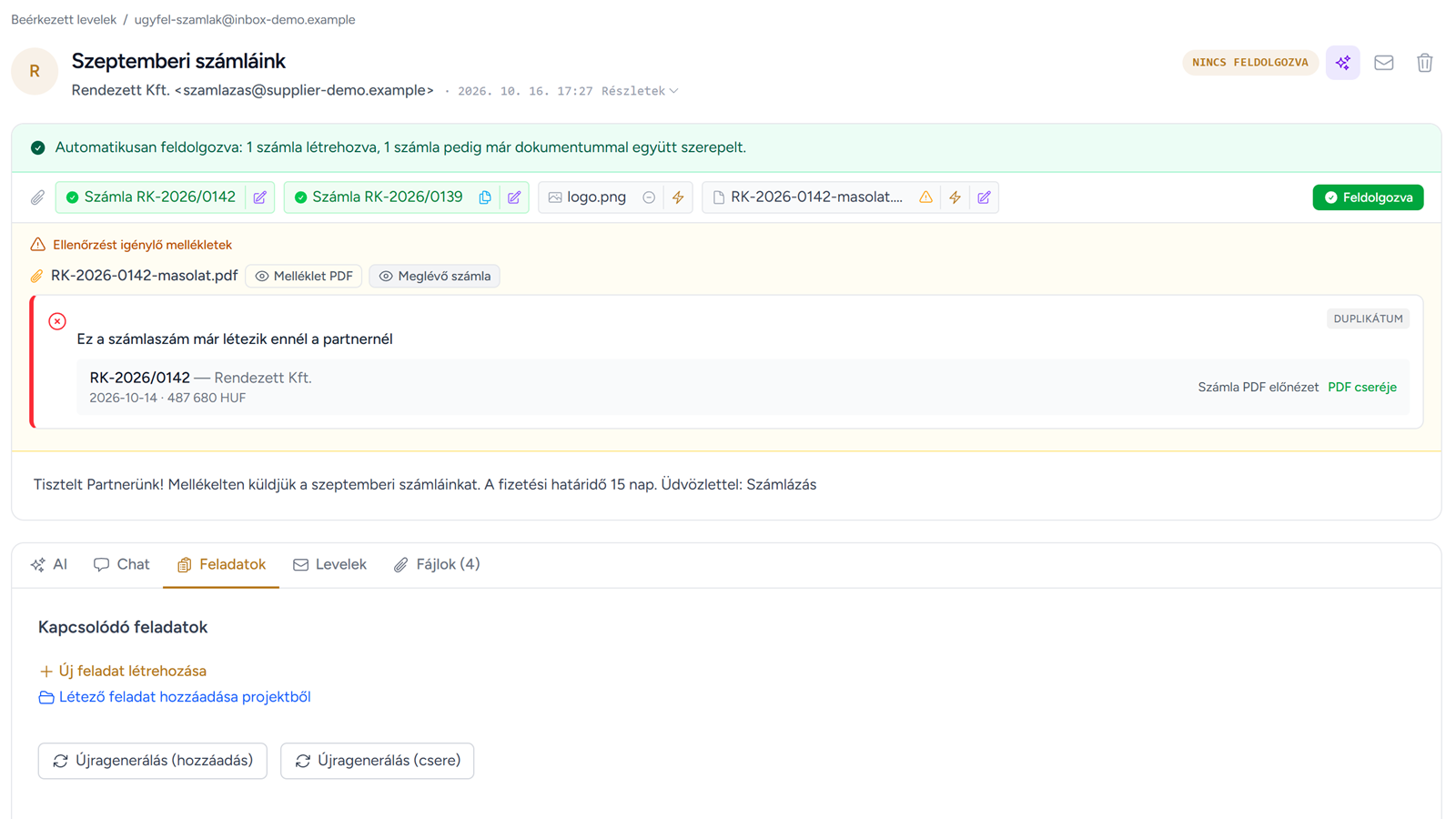
Task: Click the DUPLIKÁTUM tag in the card
Action: 1368,318
